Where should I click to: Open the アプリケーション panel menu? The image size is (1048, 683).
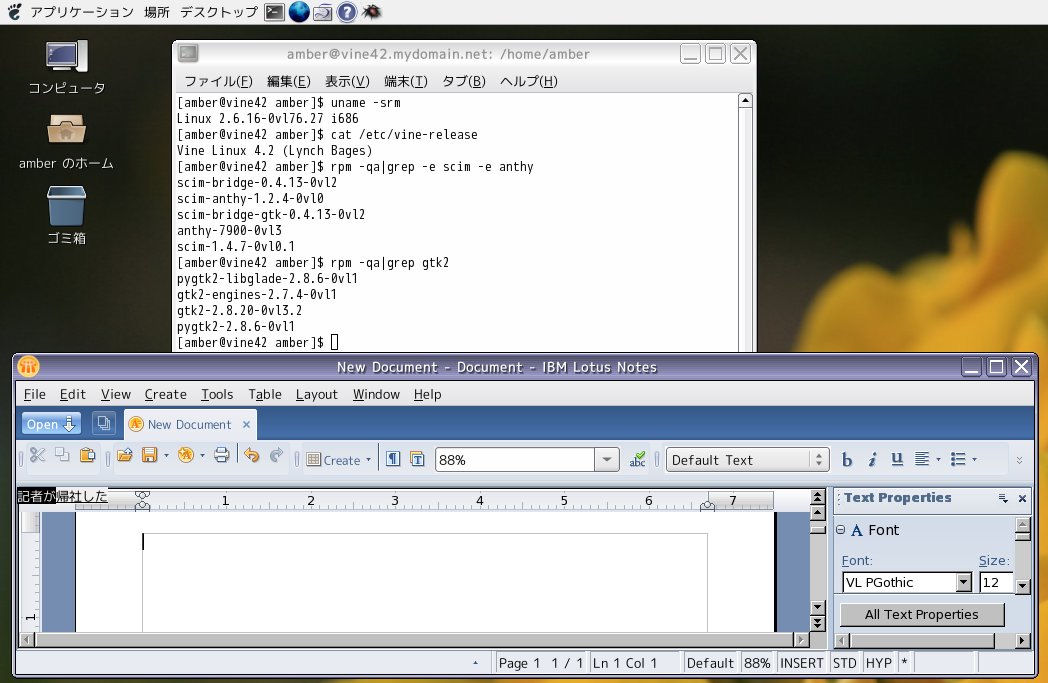click(x=82, y=12)
